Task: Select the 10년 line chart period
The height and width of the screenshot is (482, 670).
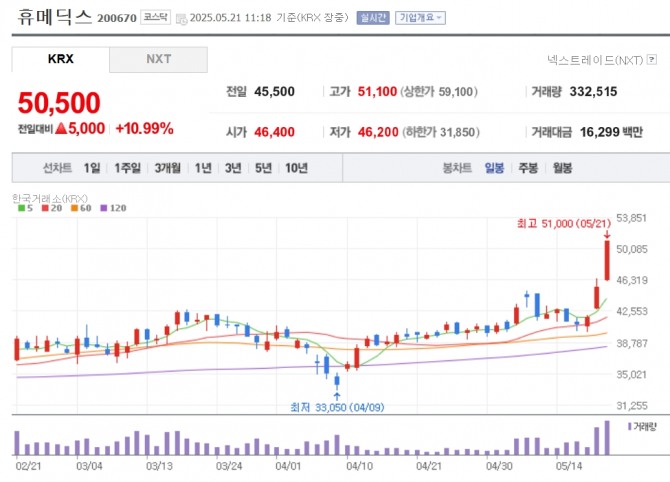Action: point(296,168)
